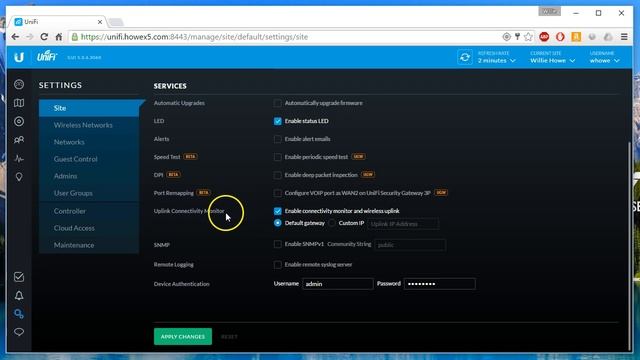Enable remote syslog server checkbox
Screen dimensions: 640x360
click(278, 264)
